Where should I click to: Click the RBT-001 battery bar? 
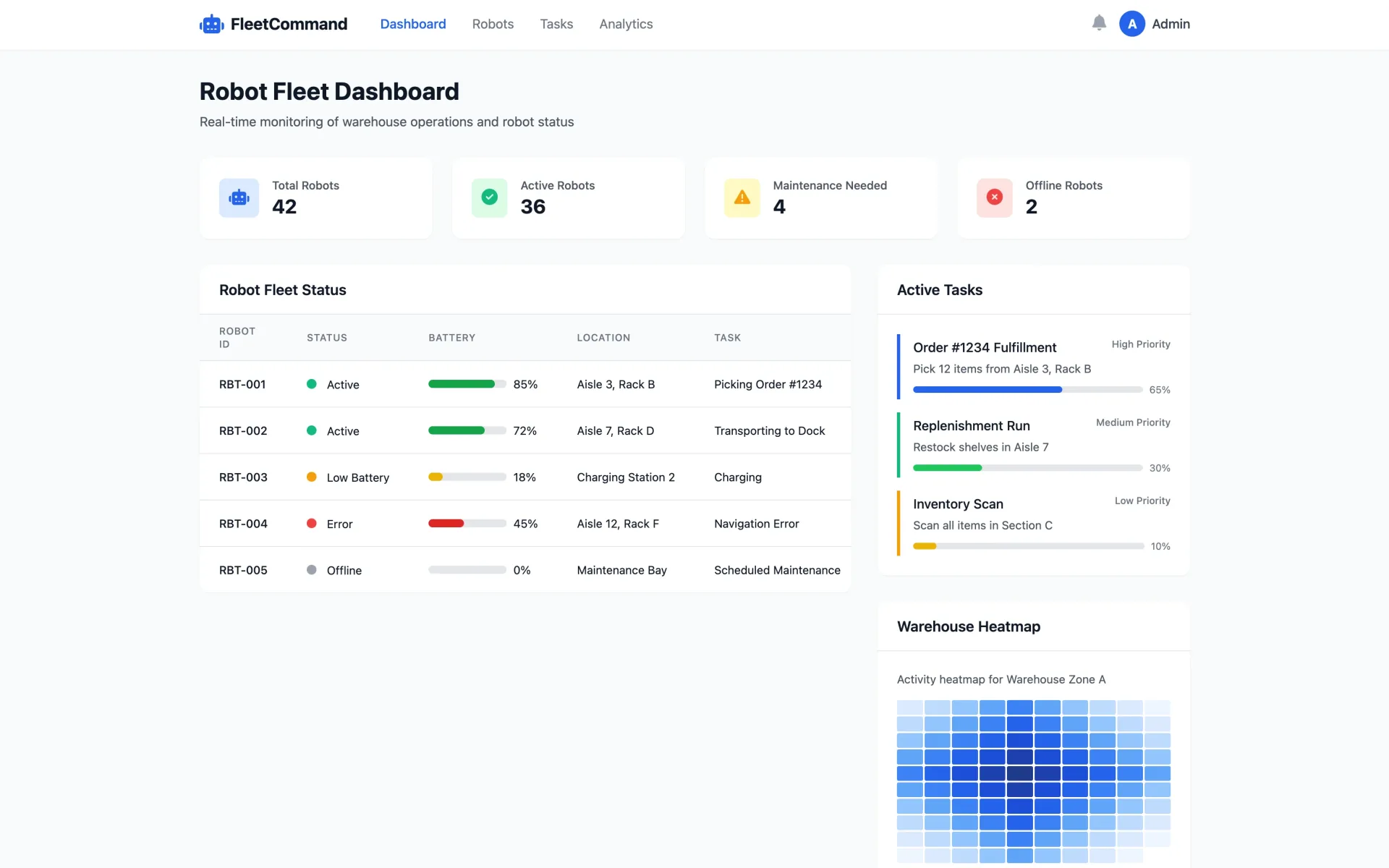pyautogui.click(x=467, y=384)
